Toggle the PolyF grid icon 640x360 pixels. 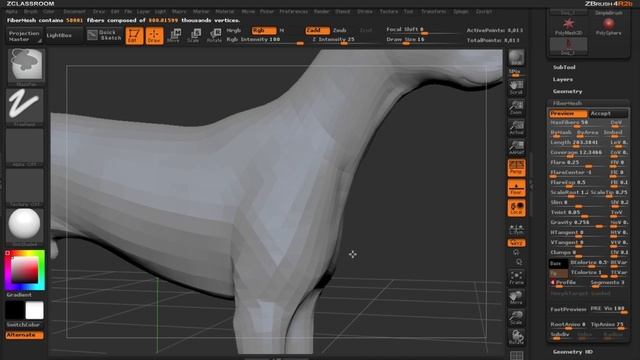tap(516, 355)
